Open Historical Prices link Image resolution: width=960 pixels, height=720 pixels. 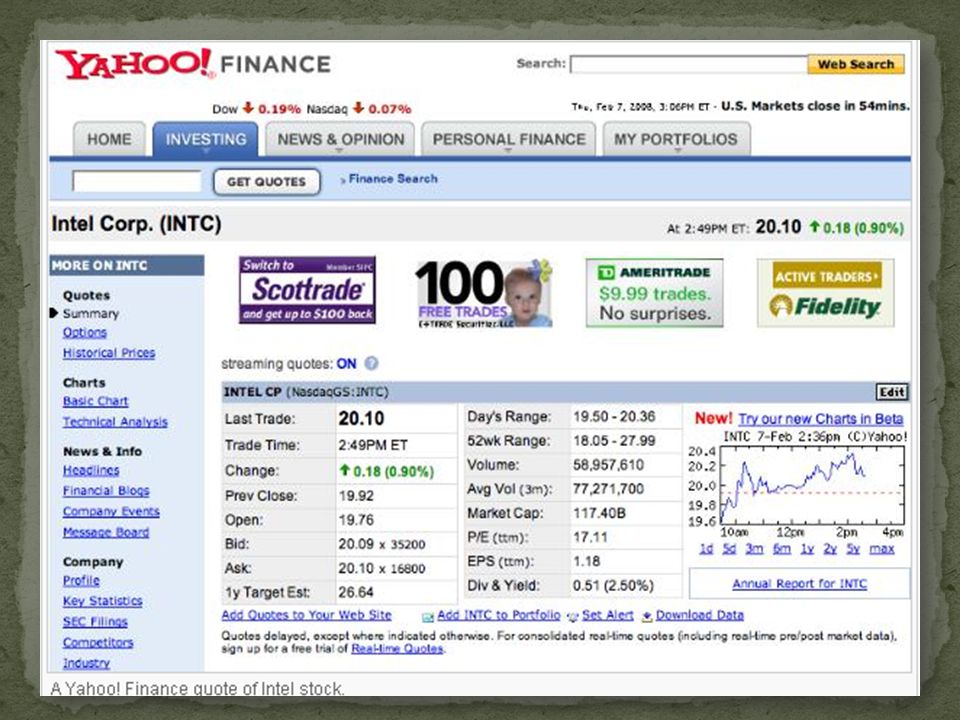point(109,353)
